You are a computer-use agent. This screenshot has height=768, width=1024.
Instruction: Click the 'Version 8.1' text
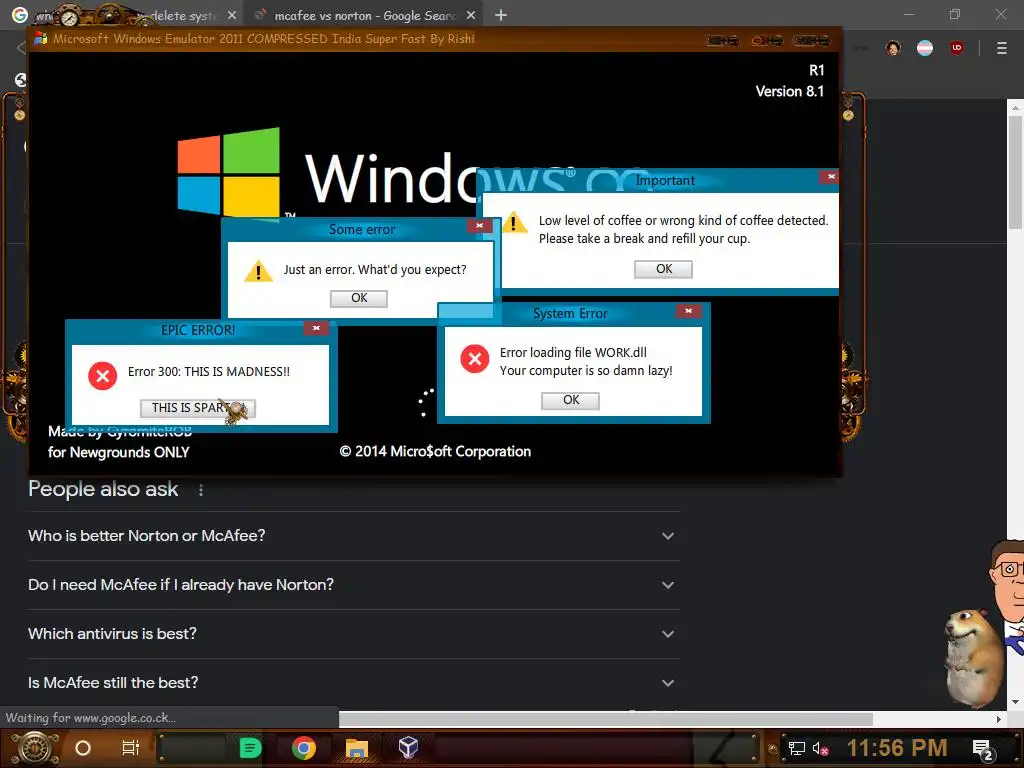[x=790, y=91]
